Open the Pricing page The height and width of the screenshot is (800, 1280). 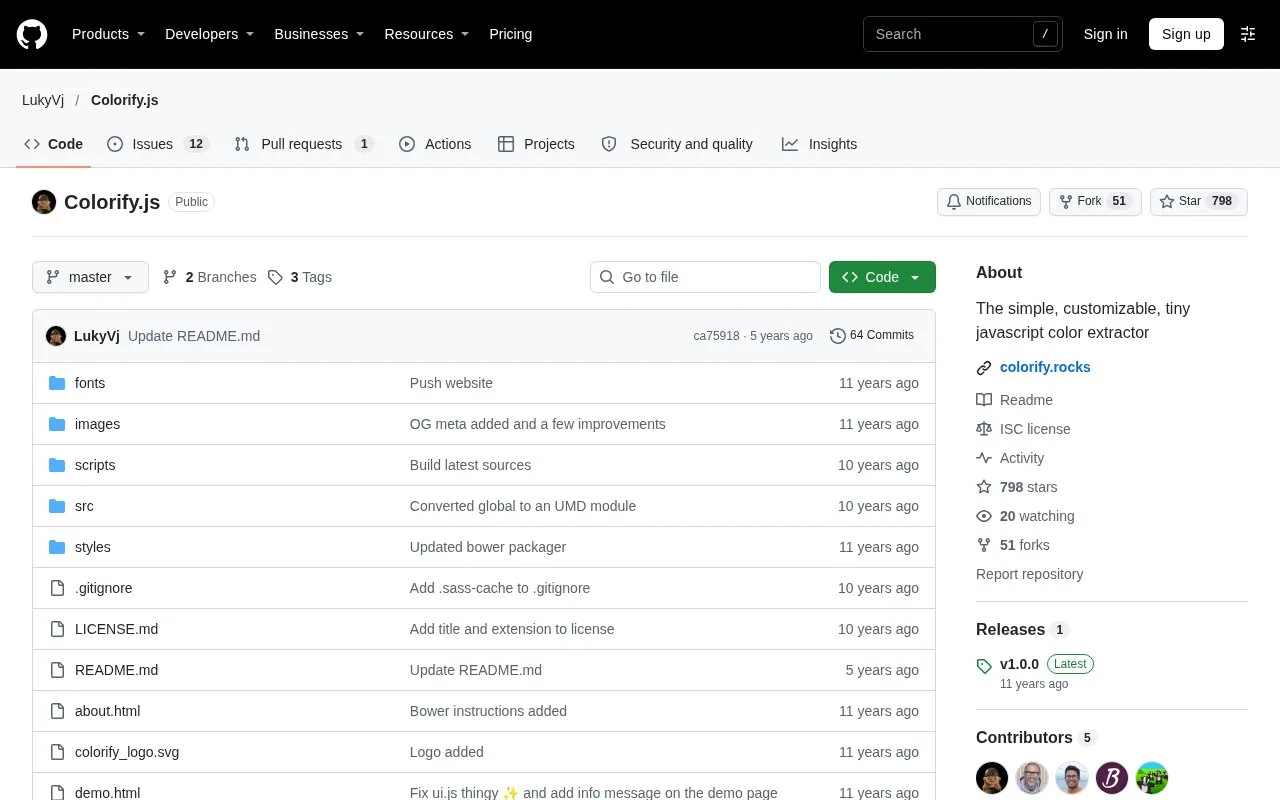click(510, 34)
